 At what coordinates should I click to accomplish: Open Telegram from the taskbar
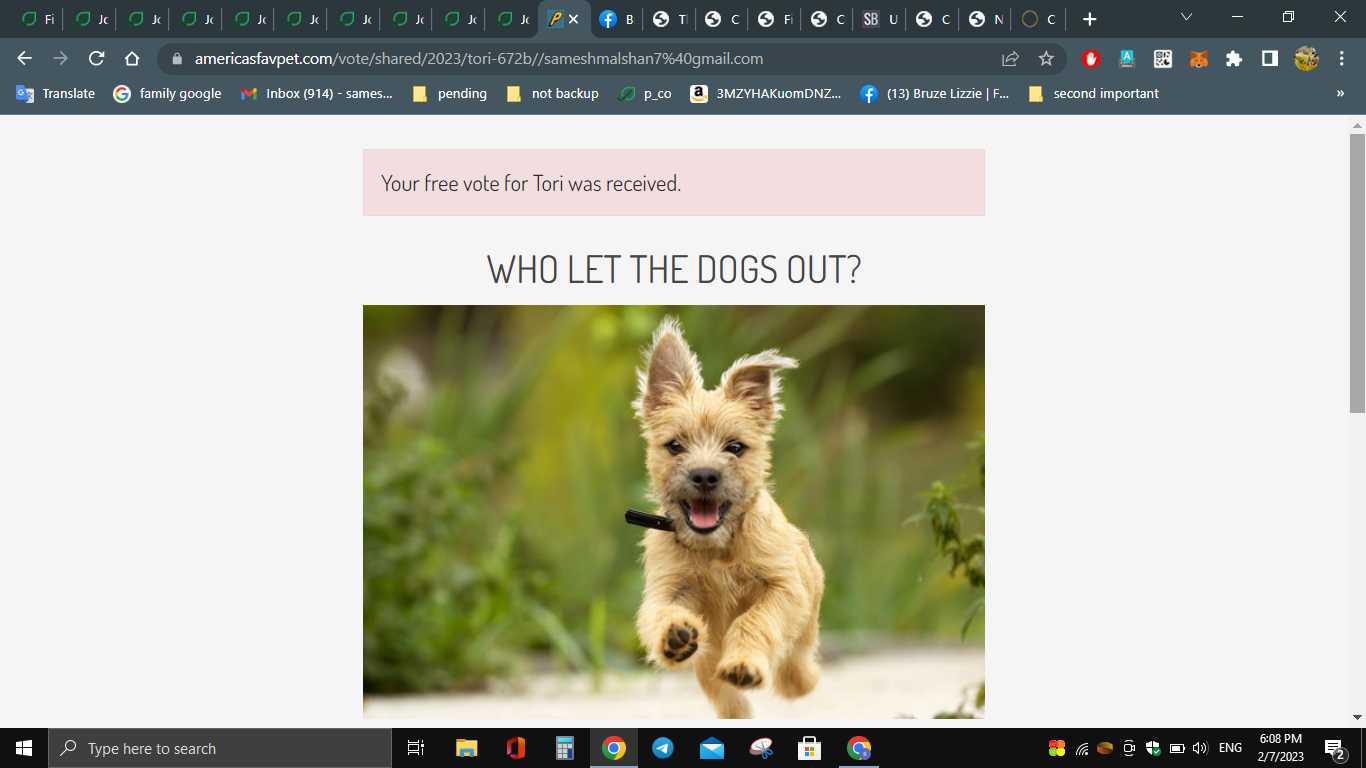663,748
